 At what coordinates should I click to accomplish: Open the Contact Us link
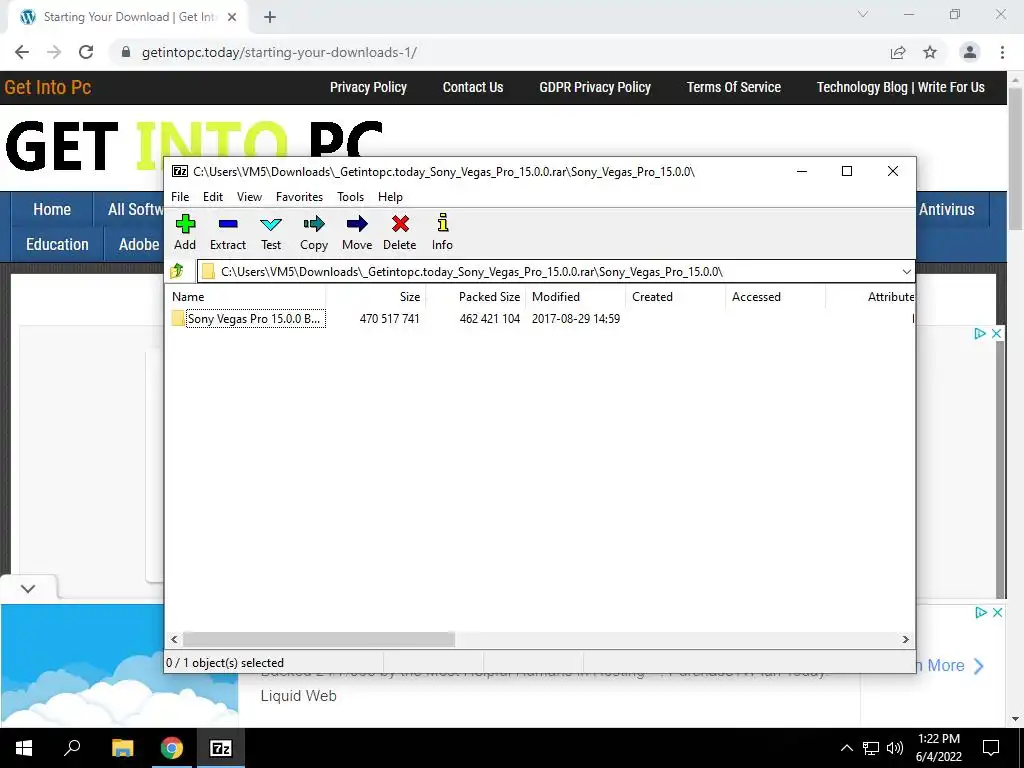[x=473, y=87]
